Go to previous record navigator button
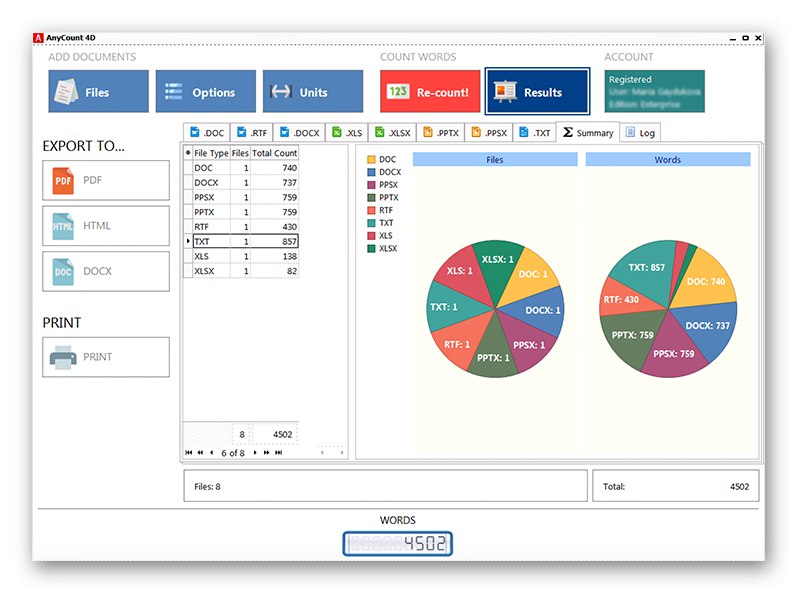 click(211, 452)
